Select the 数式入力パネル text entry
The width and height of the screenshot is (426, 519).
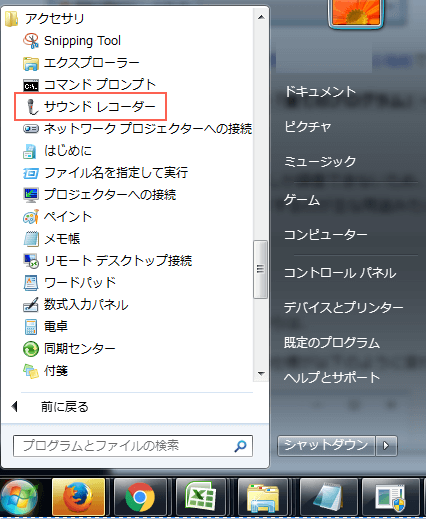(x=86, y=305)
